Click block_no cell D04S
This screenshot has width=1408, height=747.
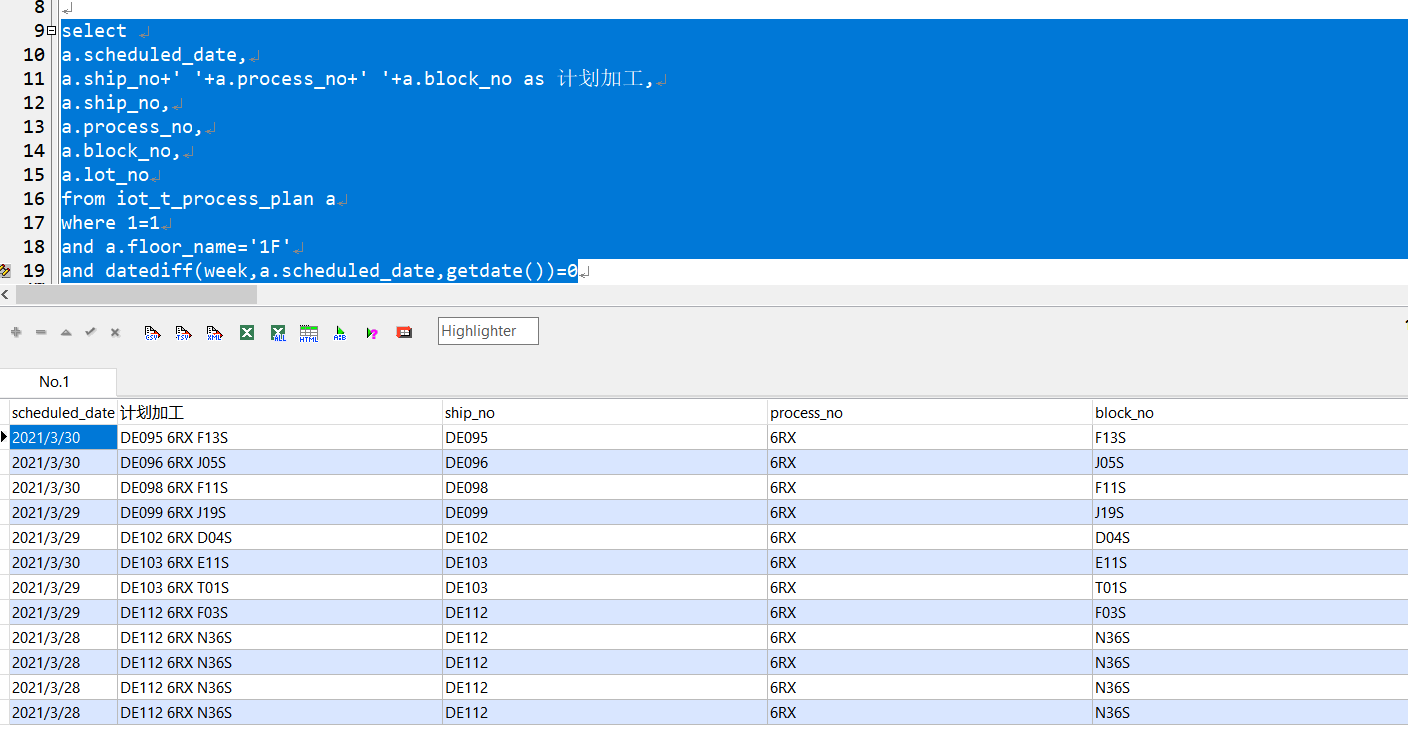1250,537
